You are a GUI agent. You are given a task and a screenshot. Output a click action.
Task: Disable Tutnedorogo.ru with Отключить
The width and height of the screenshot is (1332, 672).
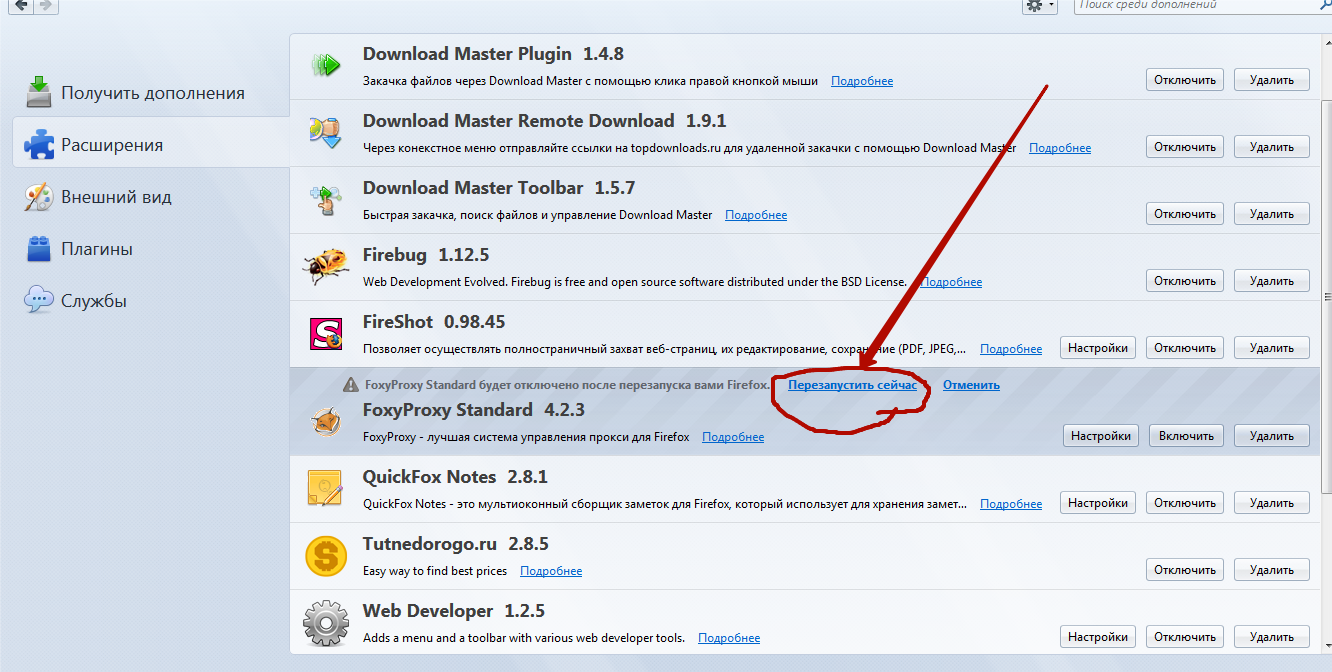coord(1184,570)
